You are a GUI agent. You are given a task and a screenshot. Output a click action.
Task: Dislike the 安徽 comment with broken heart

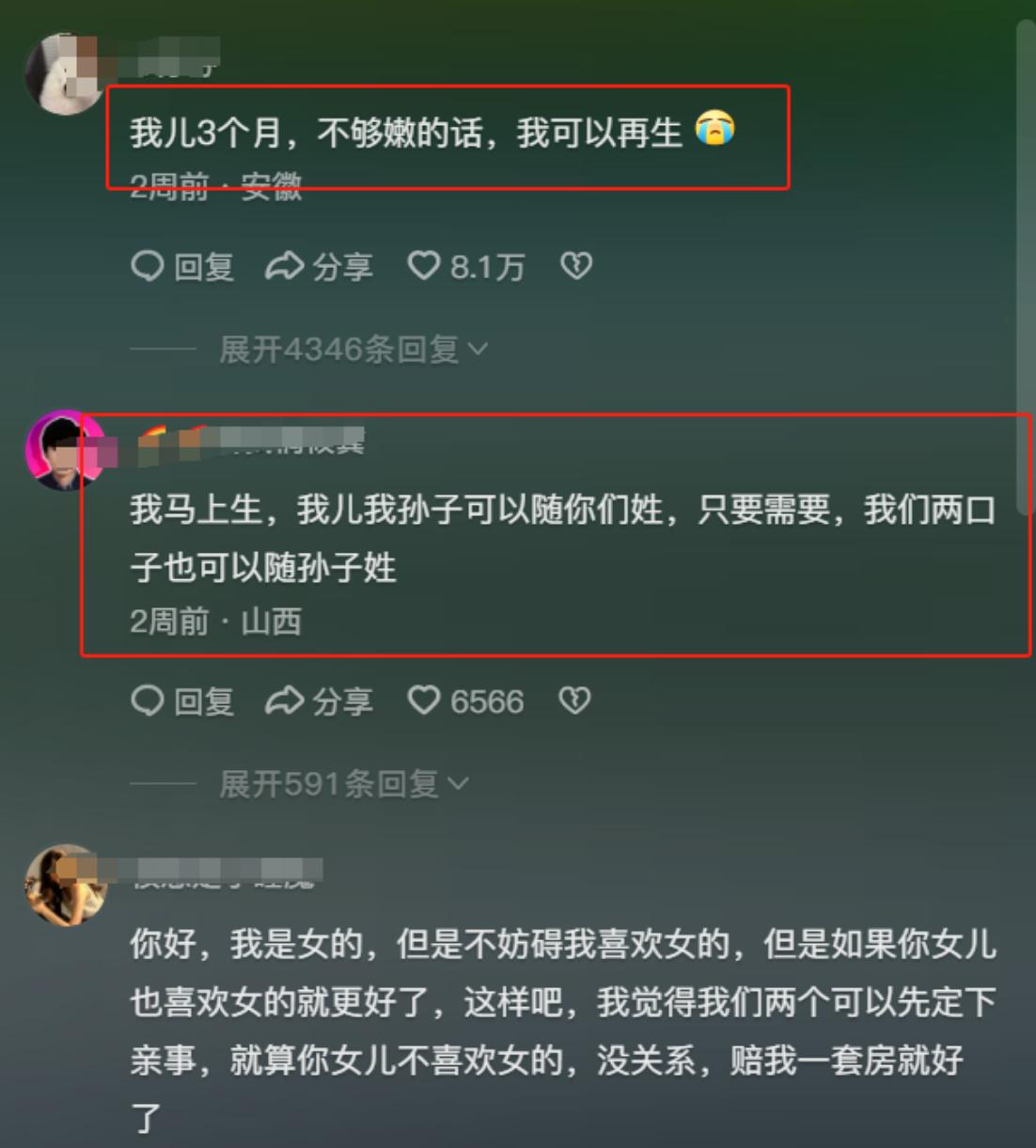click(x=576, y=267)
